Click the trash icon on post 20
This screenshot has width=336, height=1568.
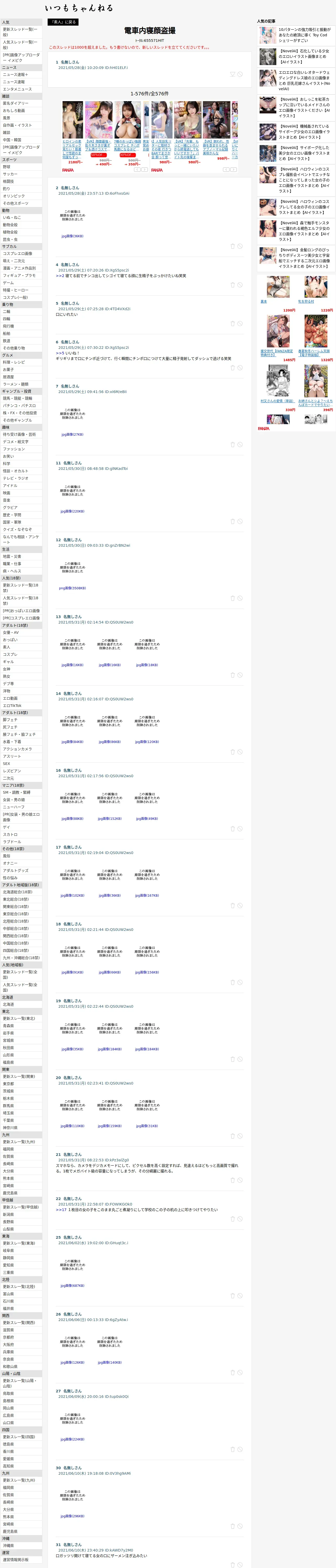coord(232,1136)
